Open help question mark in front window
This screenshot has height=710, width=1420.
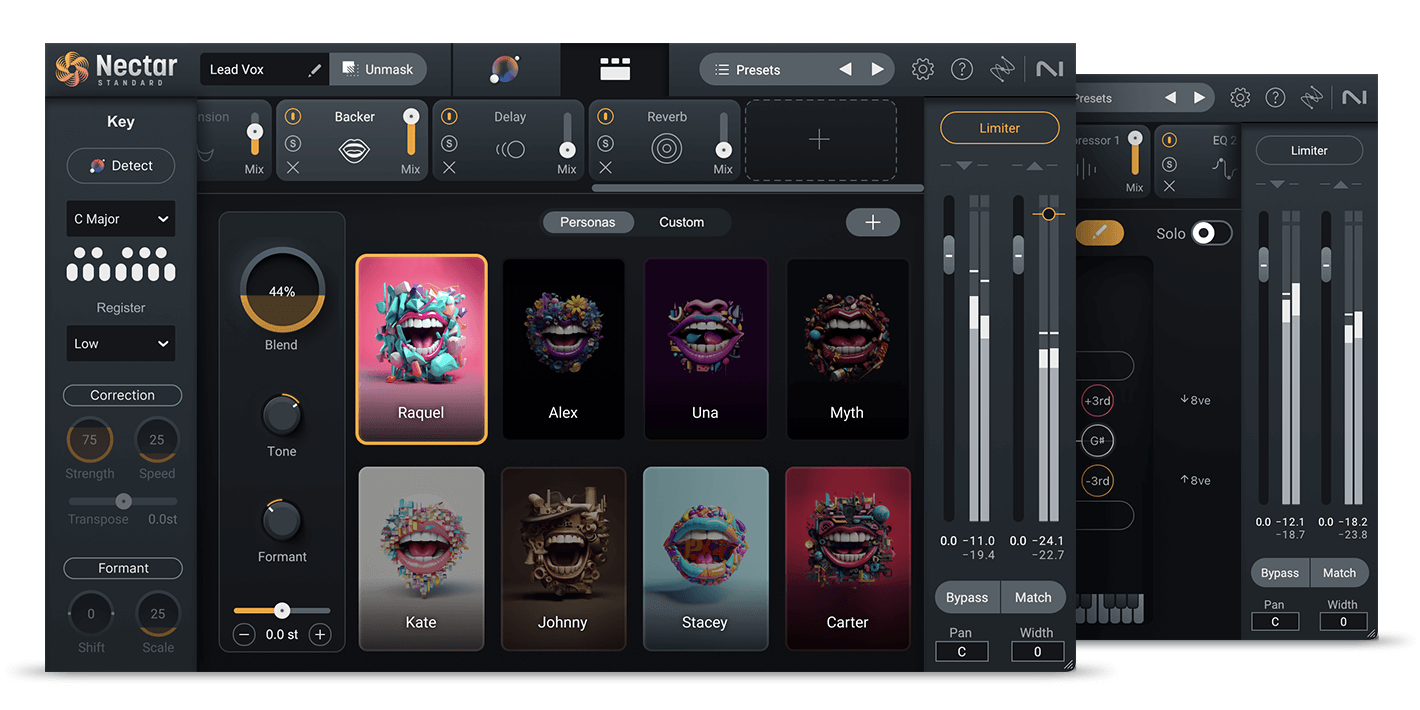tap(962, 69)
